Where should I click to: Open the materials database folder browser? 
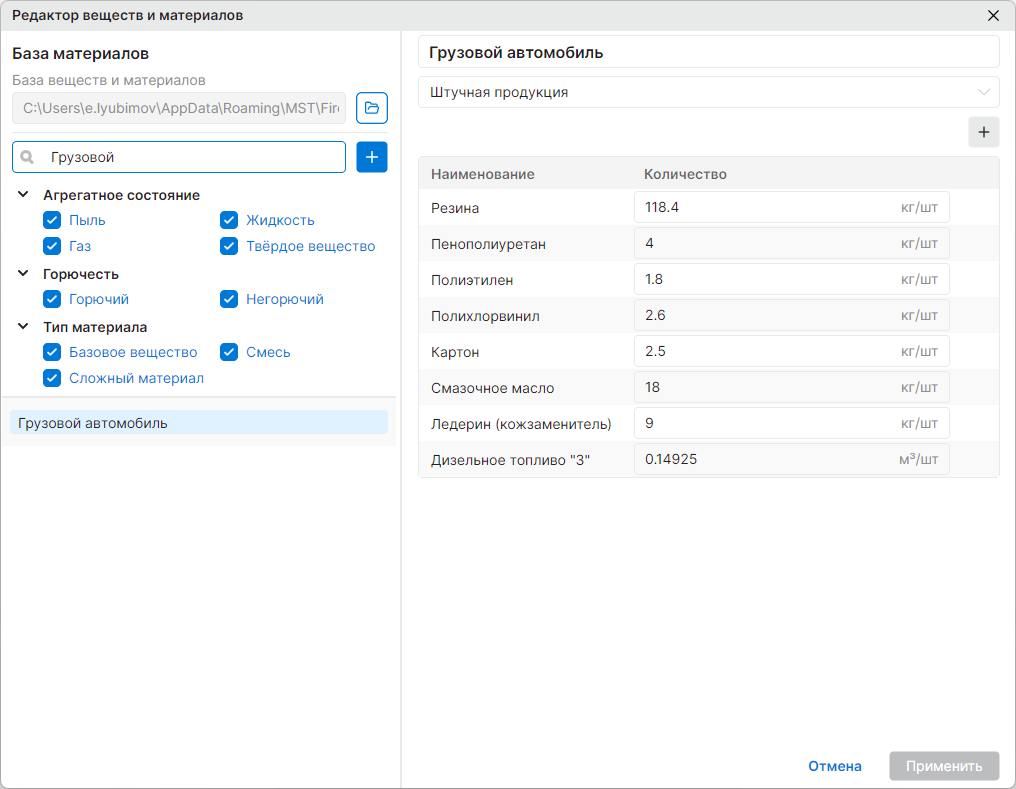click(x=372, y=108)
